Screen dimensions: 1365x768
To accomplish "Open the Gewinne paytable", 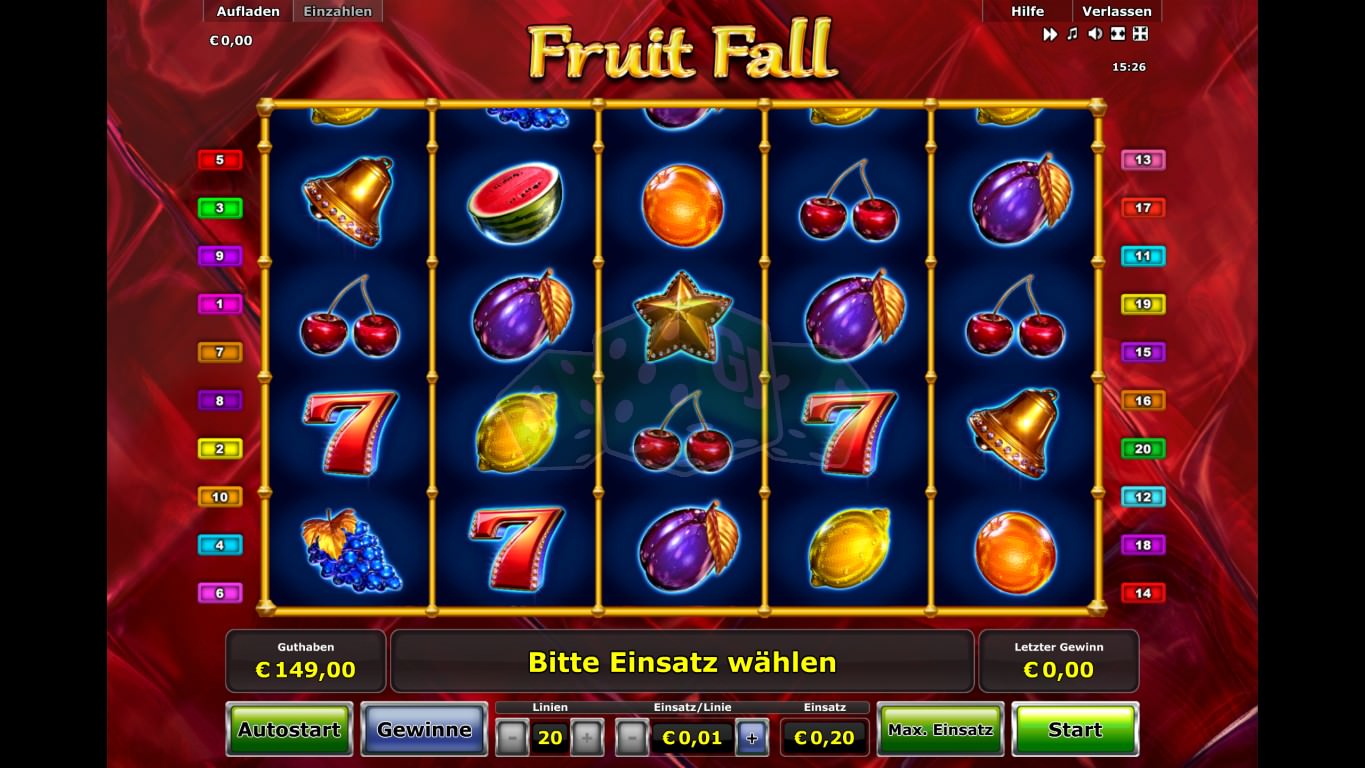I will pyautogui.click(x=424, y=730).
